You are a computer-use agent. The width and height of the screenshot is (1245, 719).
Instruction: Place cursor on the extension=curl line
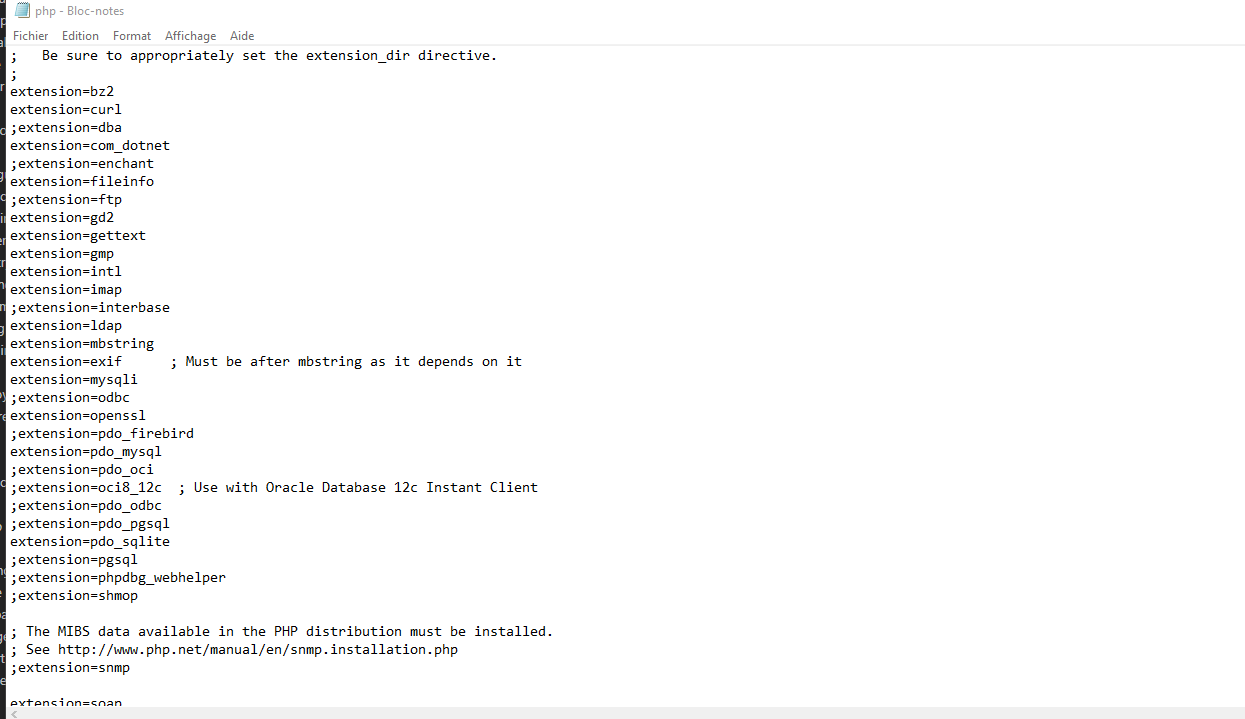[x=66, y=109]
